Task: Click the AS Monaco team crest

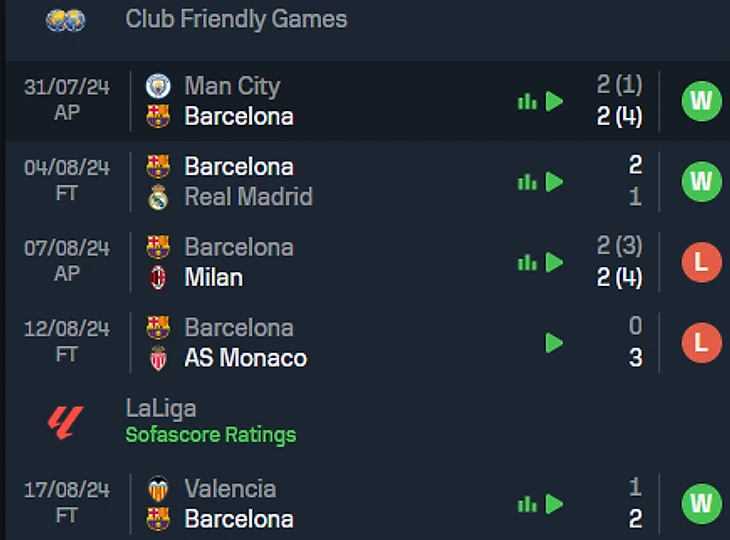Action: click(x=158, y=359)
